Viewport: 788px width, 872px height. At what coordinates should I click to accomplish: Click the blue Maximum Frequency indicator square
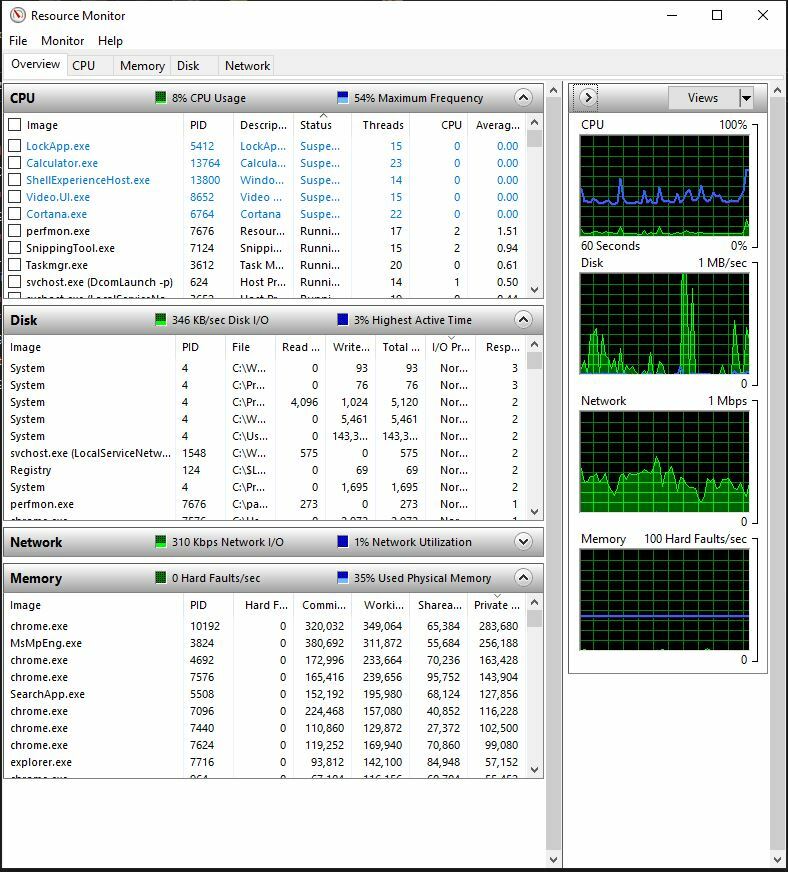tap(343, 98)
